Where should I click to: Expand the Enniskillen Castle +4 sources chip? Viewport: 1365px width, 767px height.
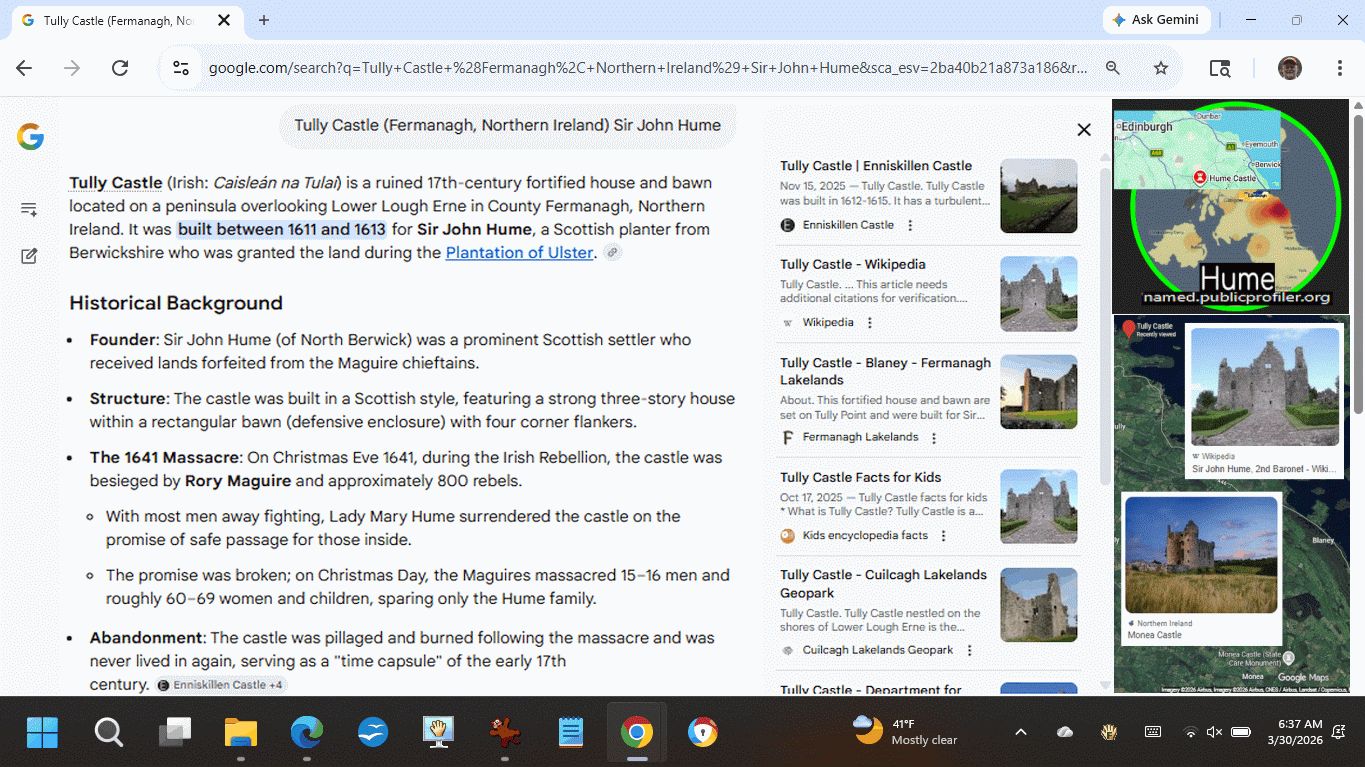pos(221,685)
